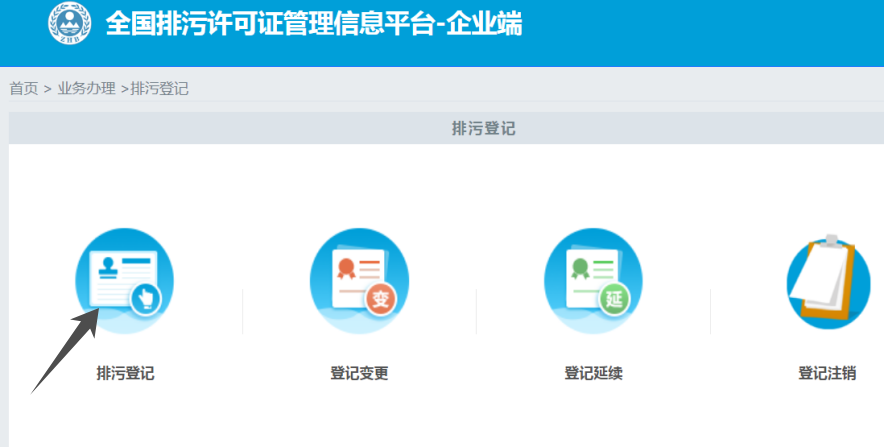The height and width of the screenshot is (447, 884).
Task: Select the 登记延续 text label
Action: [593, 374]
